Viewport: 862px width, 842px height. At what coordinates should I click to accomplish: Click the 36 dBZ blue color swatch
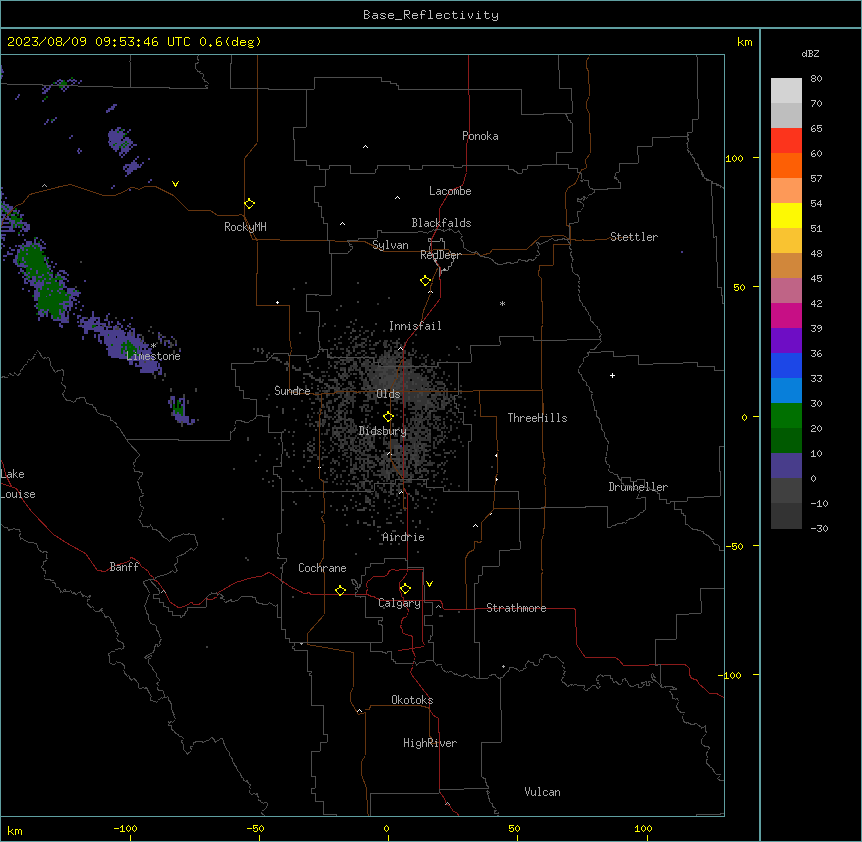tap(786, 365)
